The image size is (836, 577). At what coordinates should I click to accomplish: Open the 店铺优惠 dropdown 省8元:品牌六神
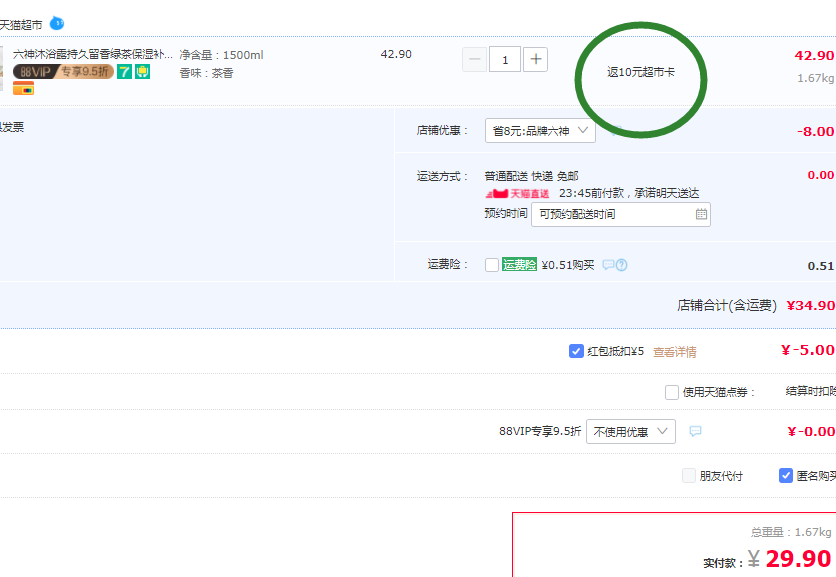[540, 131]
